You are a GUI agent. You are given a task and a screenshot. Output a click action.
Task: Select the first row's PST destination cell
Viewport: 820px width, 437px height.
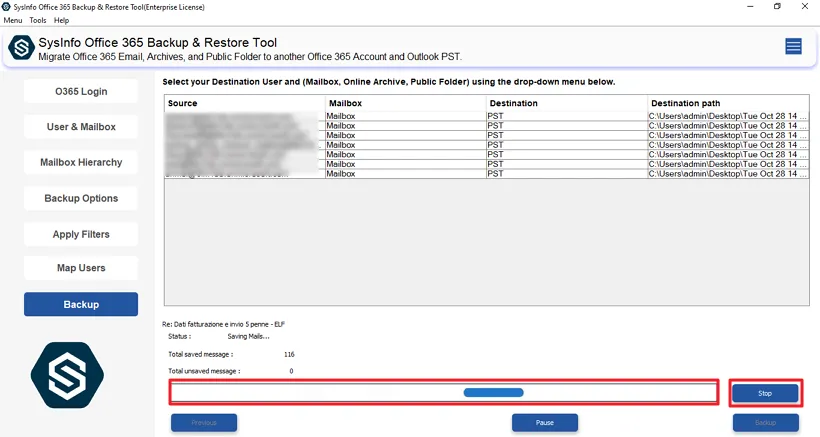(x=566, y=116)
